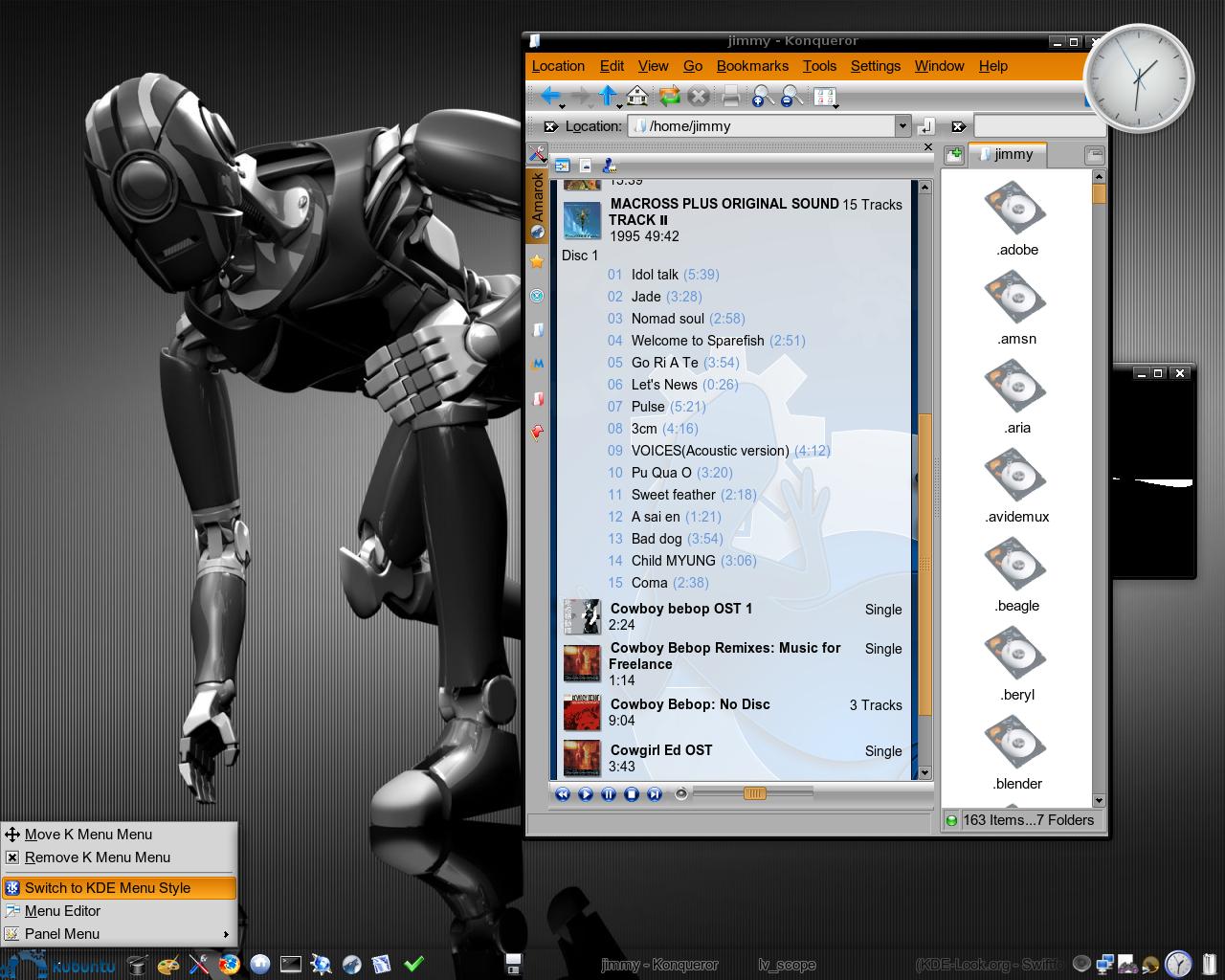Open sidebar configuration wrench icon
The image size is (1225, 980).
pos(537,154)
